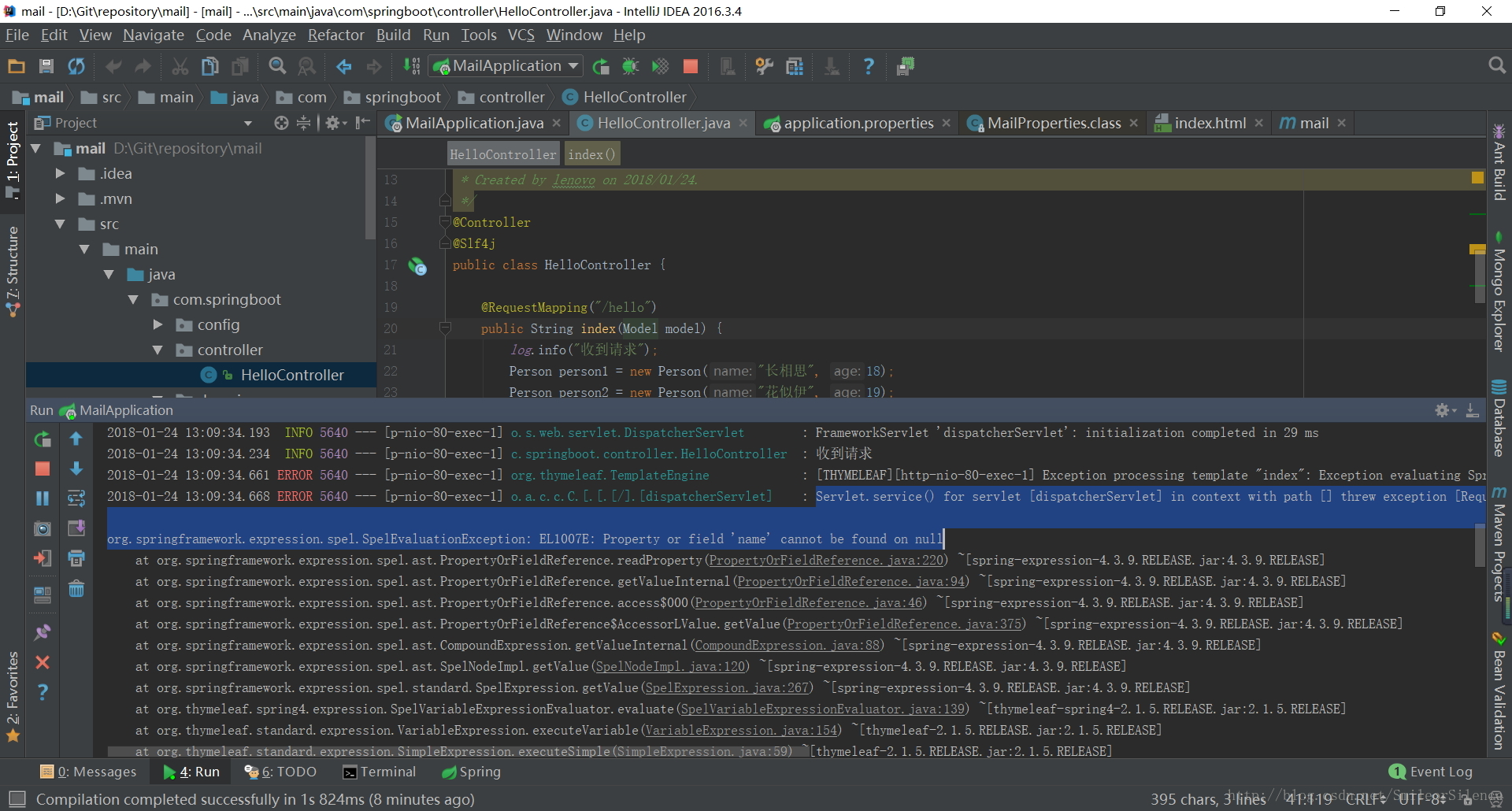Click the Run console vertical scrollbar

(1480, 545)
